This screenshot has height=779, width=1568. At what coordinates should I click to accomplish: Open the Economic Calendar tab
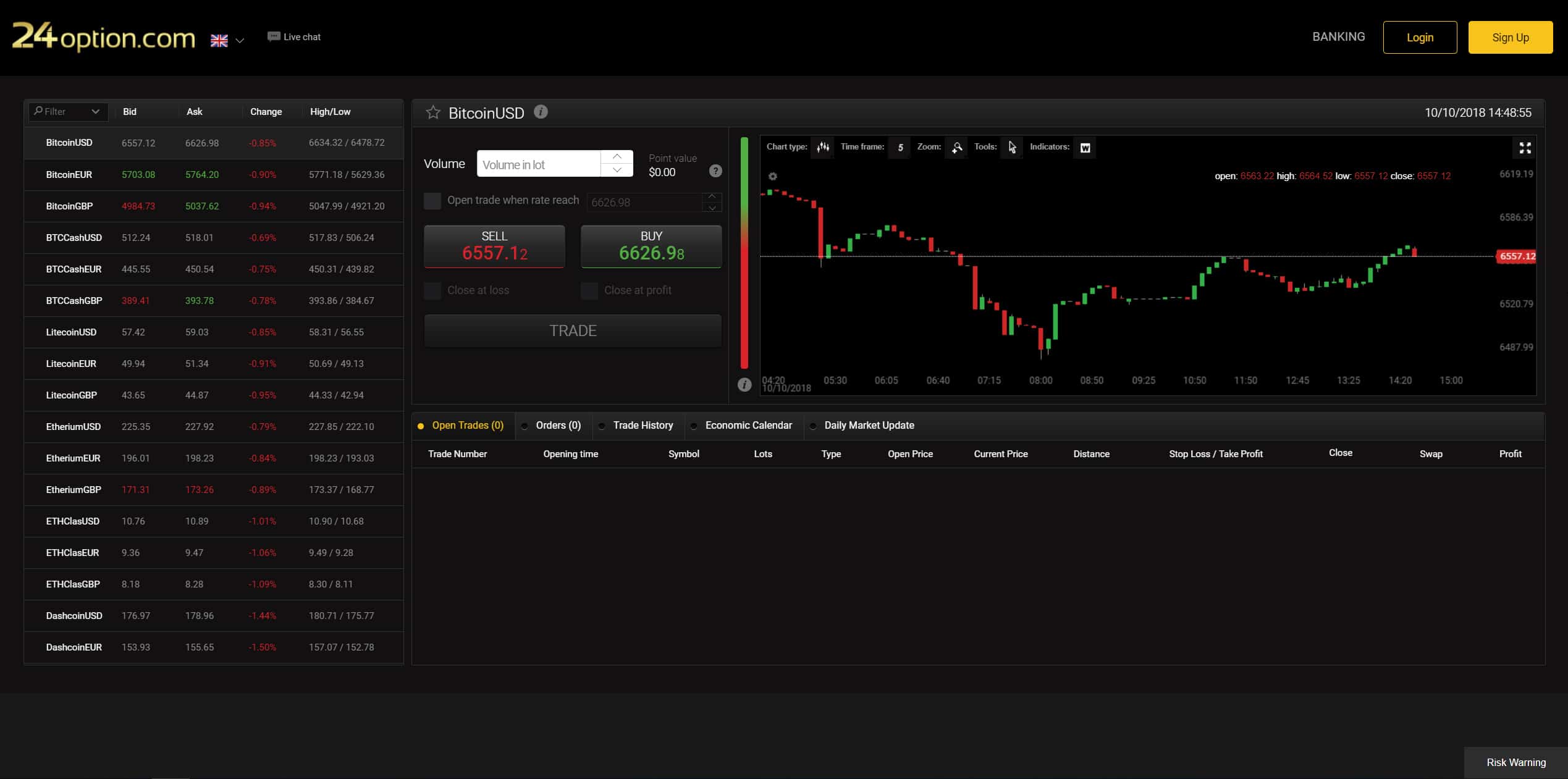click(744, 426)
